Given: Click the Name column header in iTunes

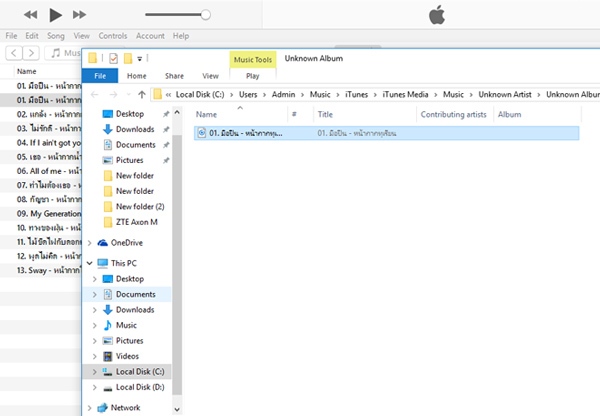Looking at the screenshot, I should pyautogui.click(x=26, y=71).
